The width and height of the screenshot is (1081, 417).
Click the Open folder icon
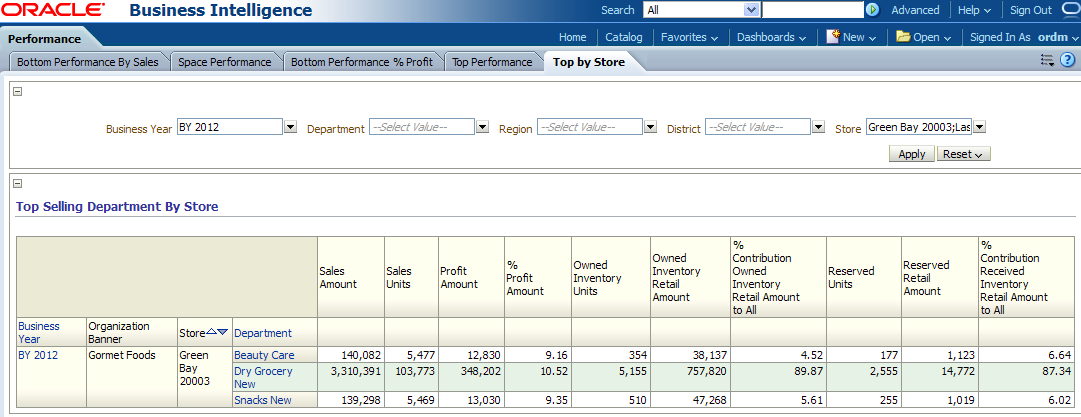click(903, 37)
